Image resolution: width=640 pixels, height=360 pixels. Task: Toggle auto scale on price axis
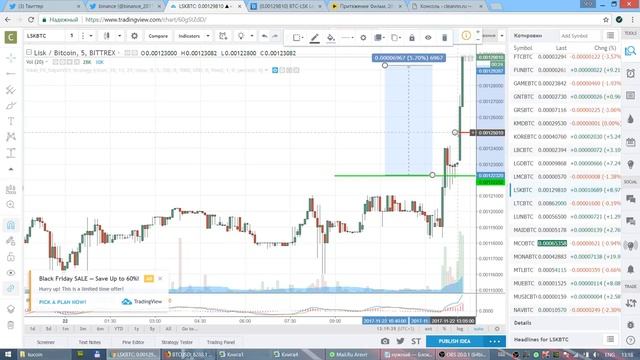pyautogui.click(x=478, y=329)
